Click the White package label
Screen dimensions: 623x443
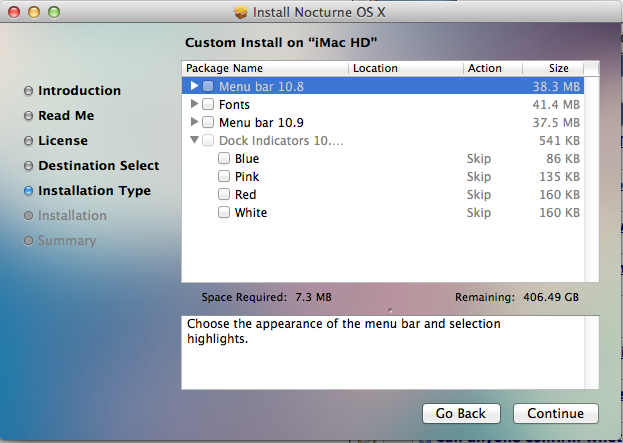click(x=251, y=213)
